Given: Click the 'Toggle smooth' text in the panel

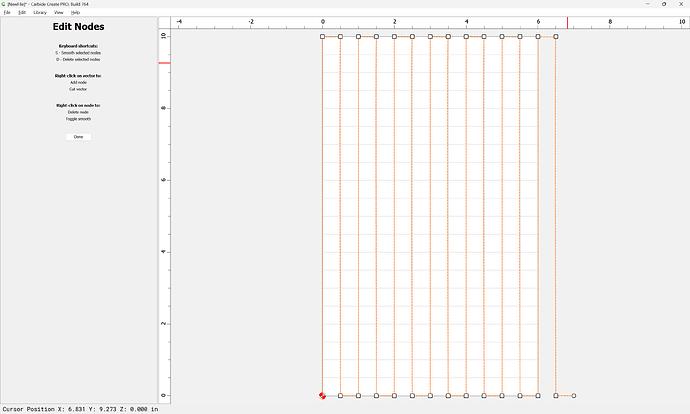Looking at the screenshot, I should 78,119.
